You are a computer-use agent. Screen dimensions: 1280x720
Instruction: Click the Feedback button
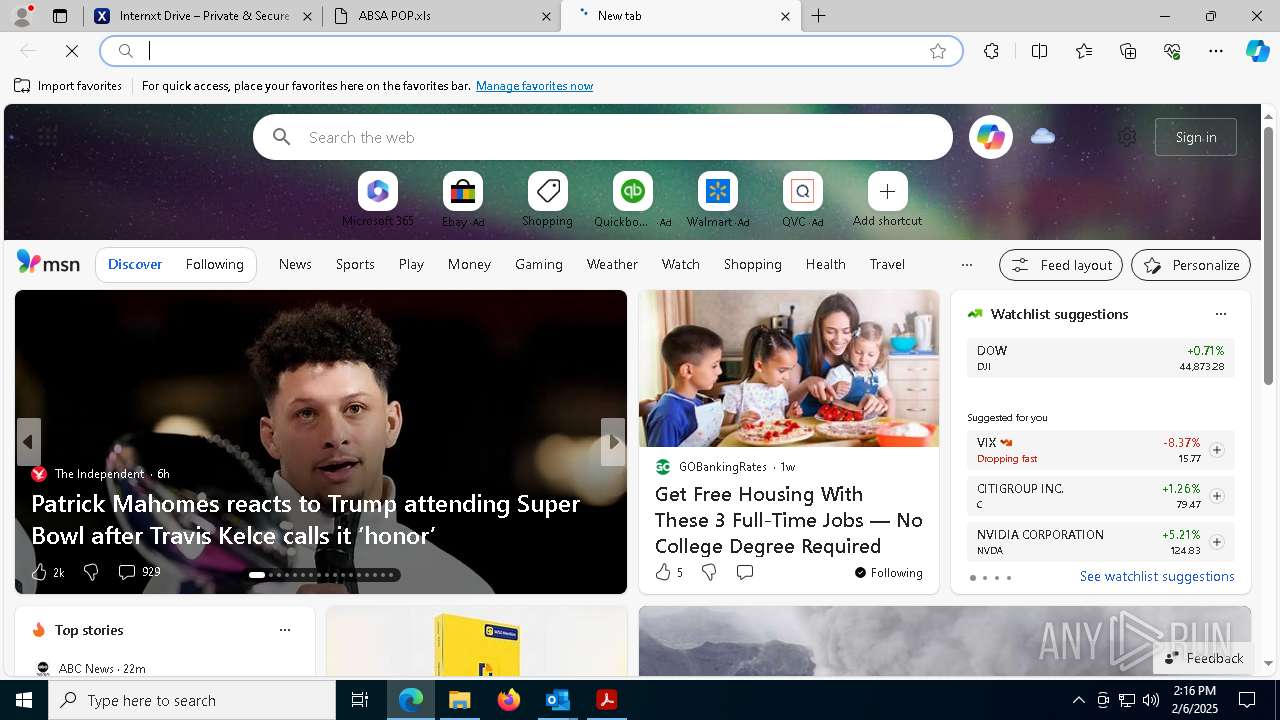click(x=1203, y=658)
